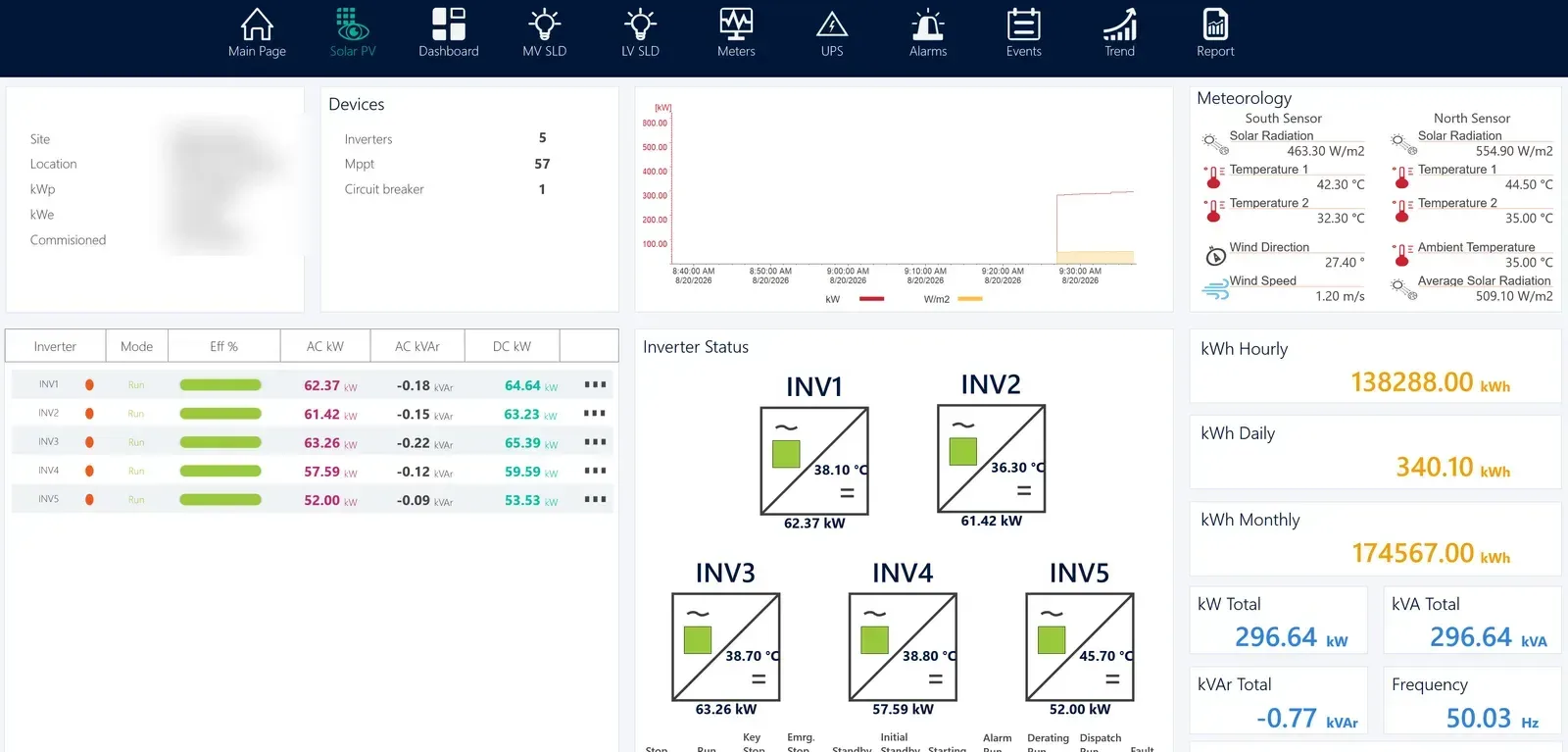Click the DC kW column header
Screen dimensions: 1568x752
click(512, 346)
